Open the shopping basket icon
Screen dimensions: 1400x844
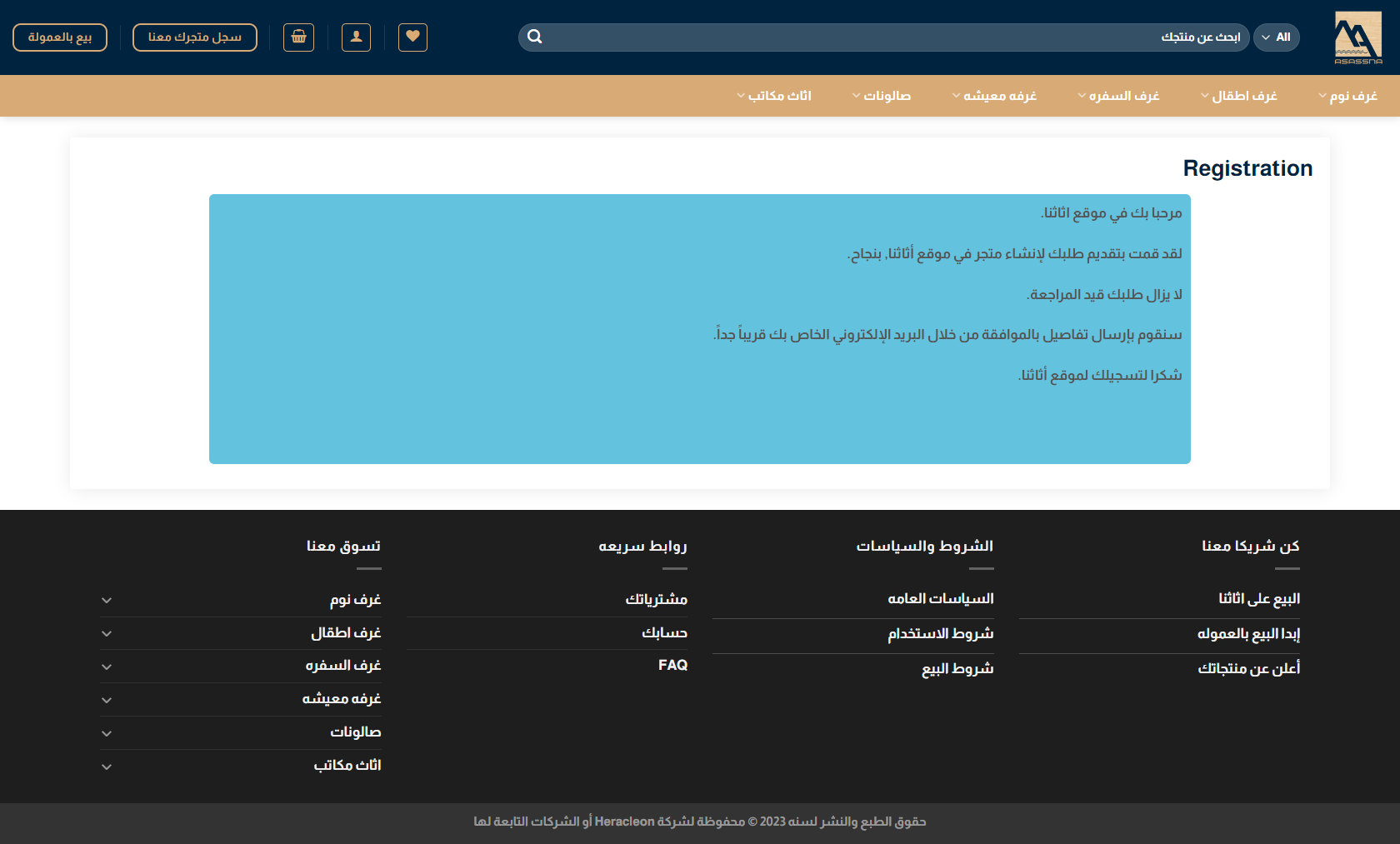pyautogui.click(x=298, y=37)
